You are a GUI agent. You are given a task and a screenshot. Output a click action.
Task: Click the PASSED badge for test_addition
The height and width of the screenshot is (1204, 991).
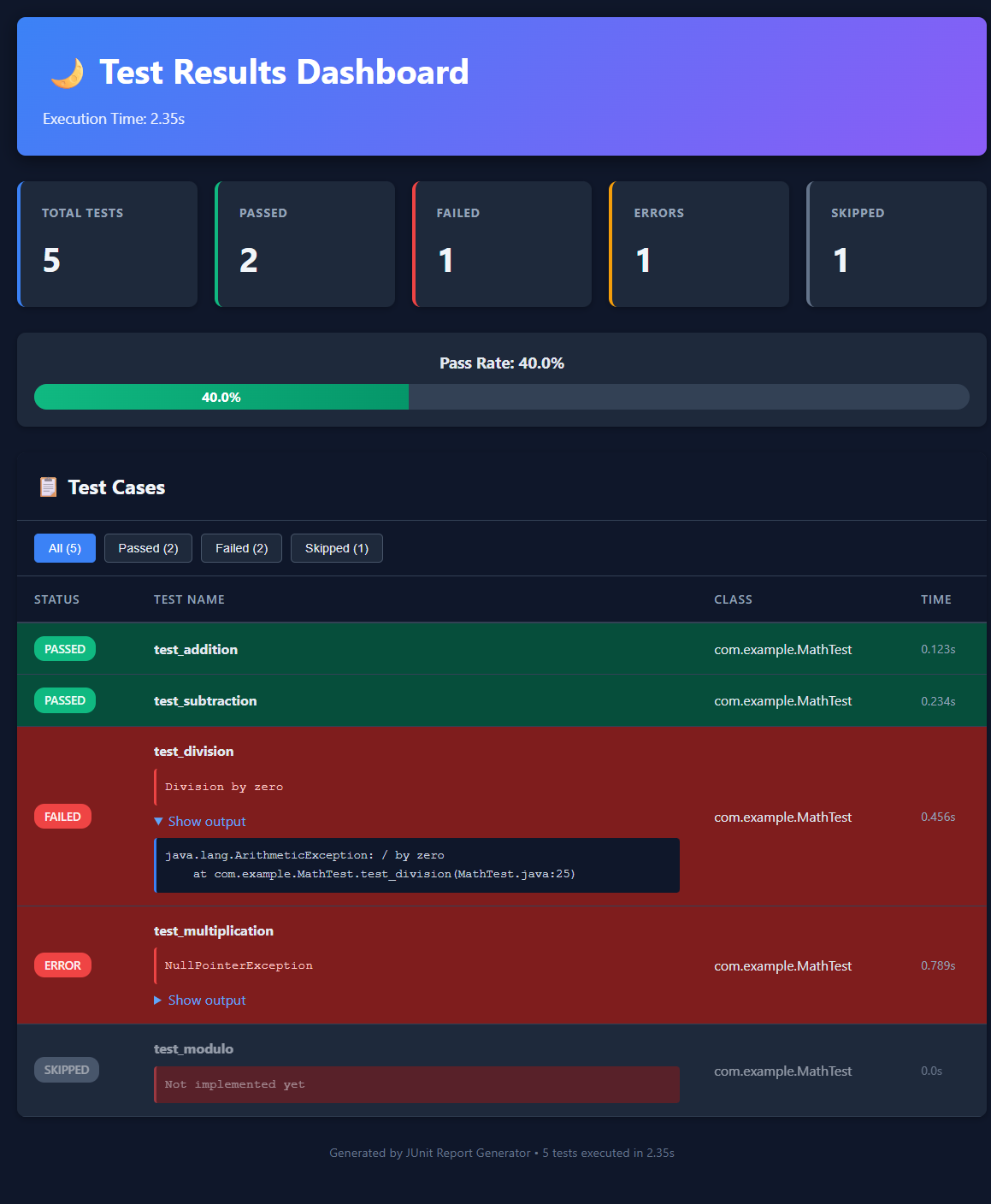tap(65, 649)
